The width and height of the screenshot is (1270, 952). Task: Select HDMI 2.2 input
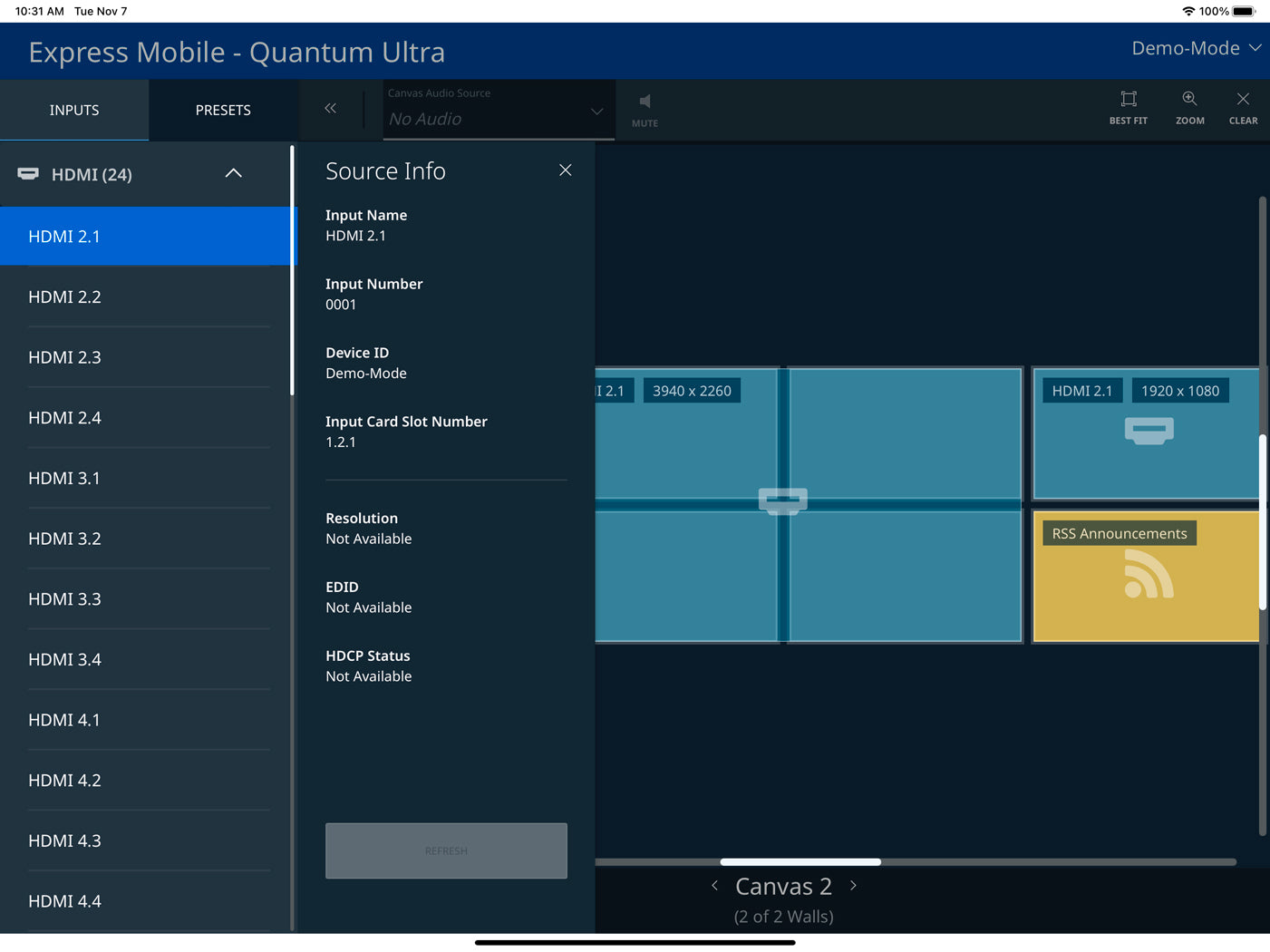[x=149, y=296]
